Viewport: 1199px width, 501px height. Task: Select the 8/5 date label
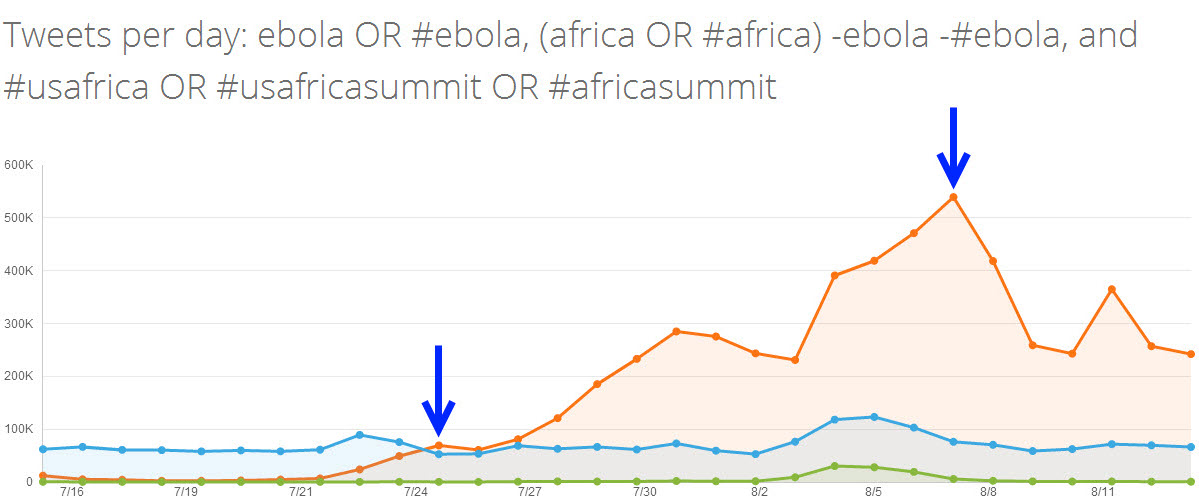pyautogui.click(x=874, y=492)
